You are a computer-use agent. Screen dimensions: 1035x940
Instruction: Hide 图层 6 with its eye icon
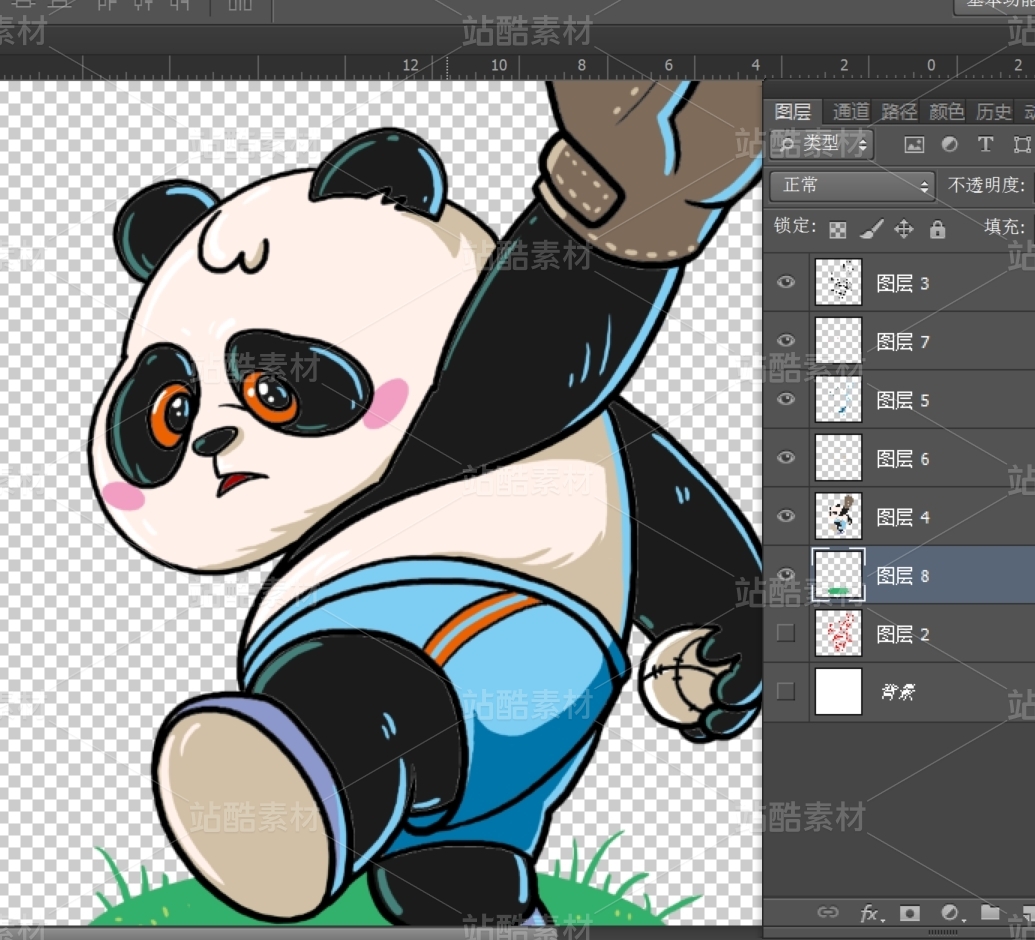(785, 457)
